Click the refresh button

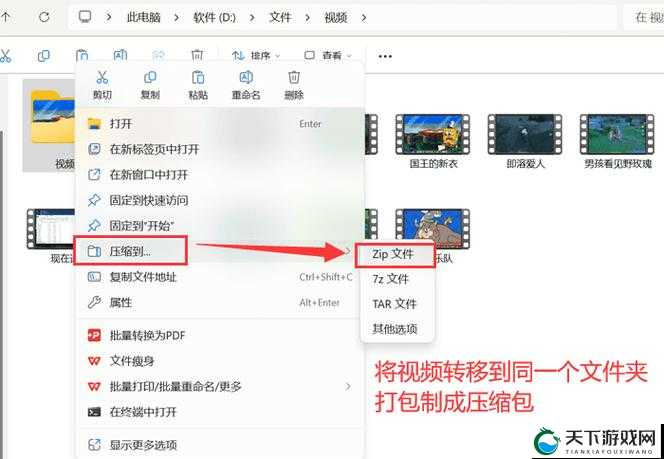click(x=44, y=17)
